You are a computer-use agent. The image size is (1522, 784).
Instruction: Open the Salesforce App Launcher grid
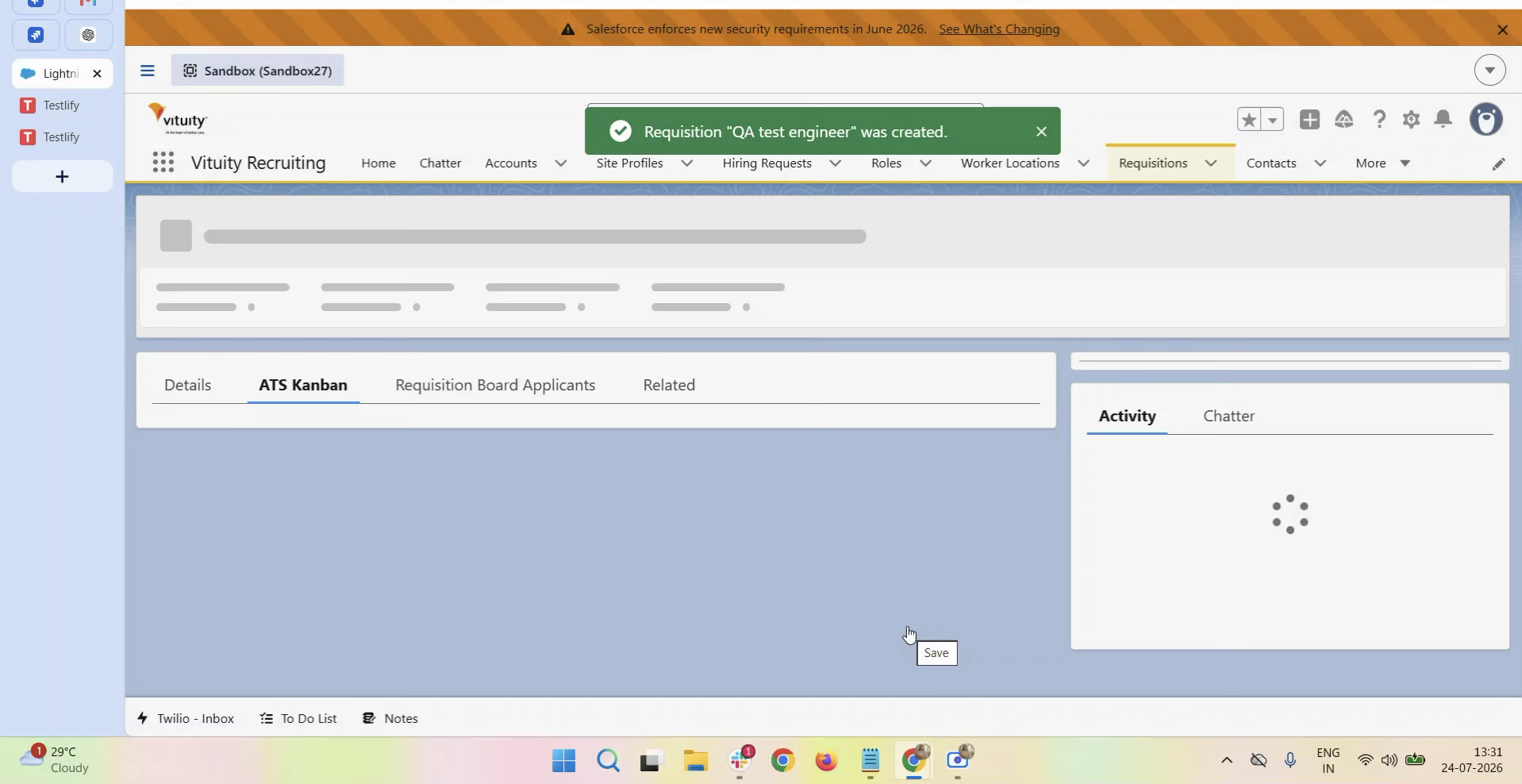pyautogui.click(x=163, y=163)
